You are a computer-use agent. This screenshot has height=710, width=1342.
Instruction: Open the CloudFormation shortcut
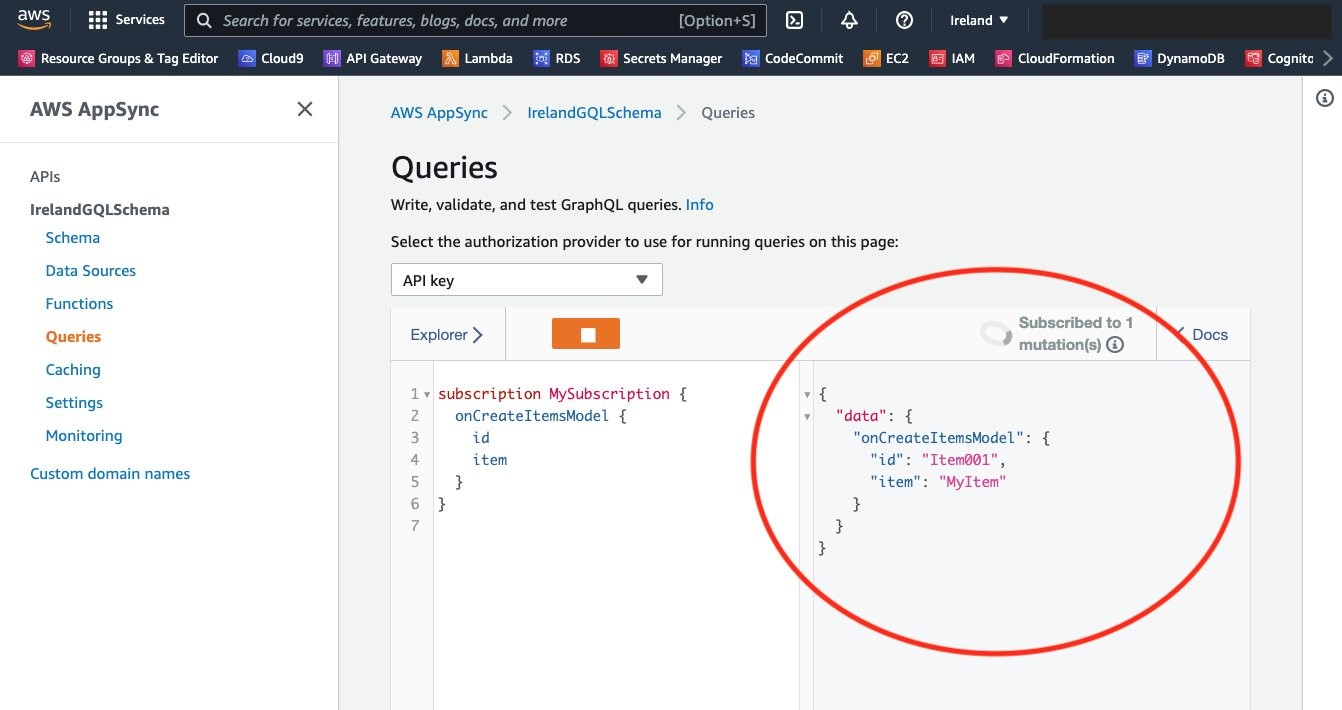tap(1055, 58)
